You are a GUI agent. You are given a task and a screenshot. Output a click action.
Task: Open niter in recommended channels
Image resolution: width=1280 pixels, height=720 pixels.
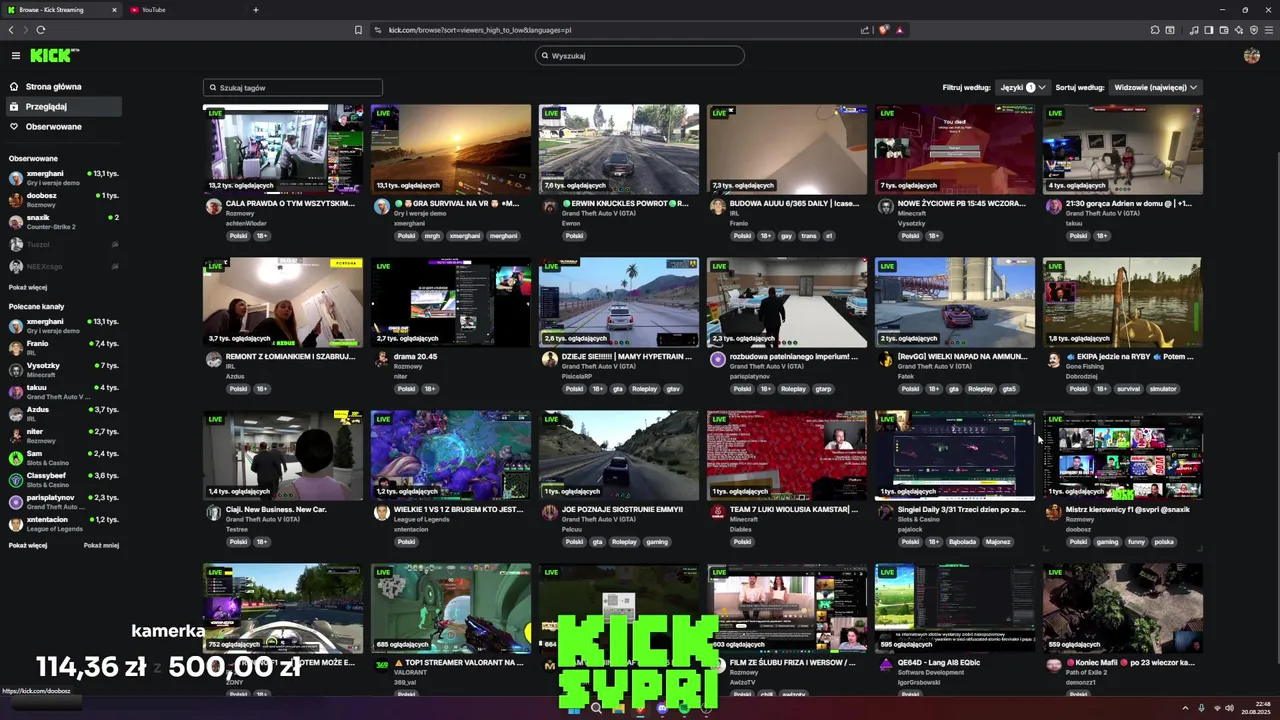tap(64, 436)
